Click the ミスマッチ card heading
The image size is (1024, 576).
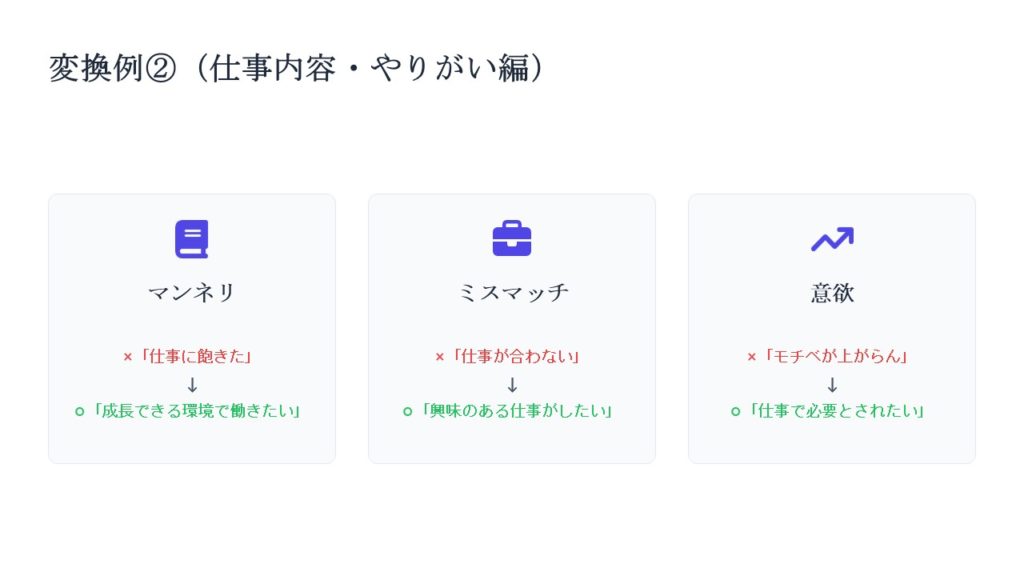click(512, 293)
